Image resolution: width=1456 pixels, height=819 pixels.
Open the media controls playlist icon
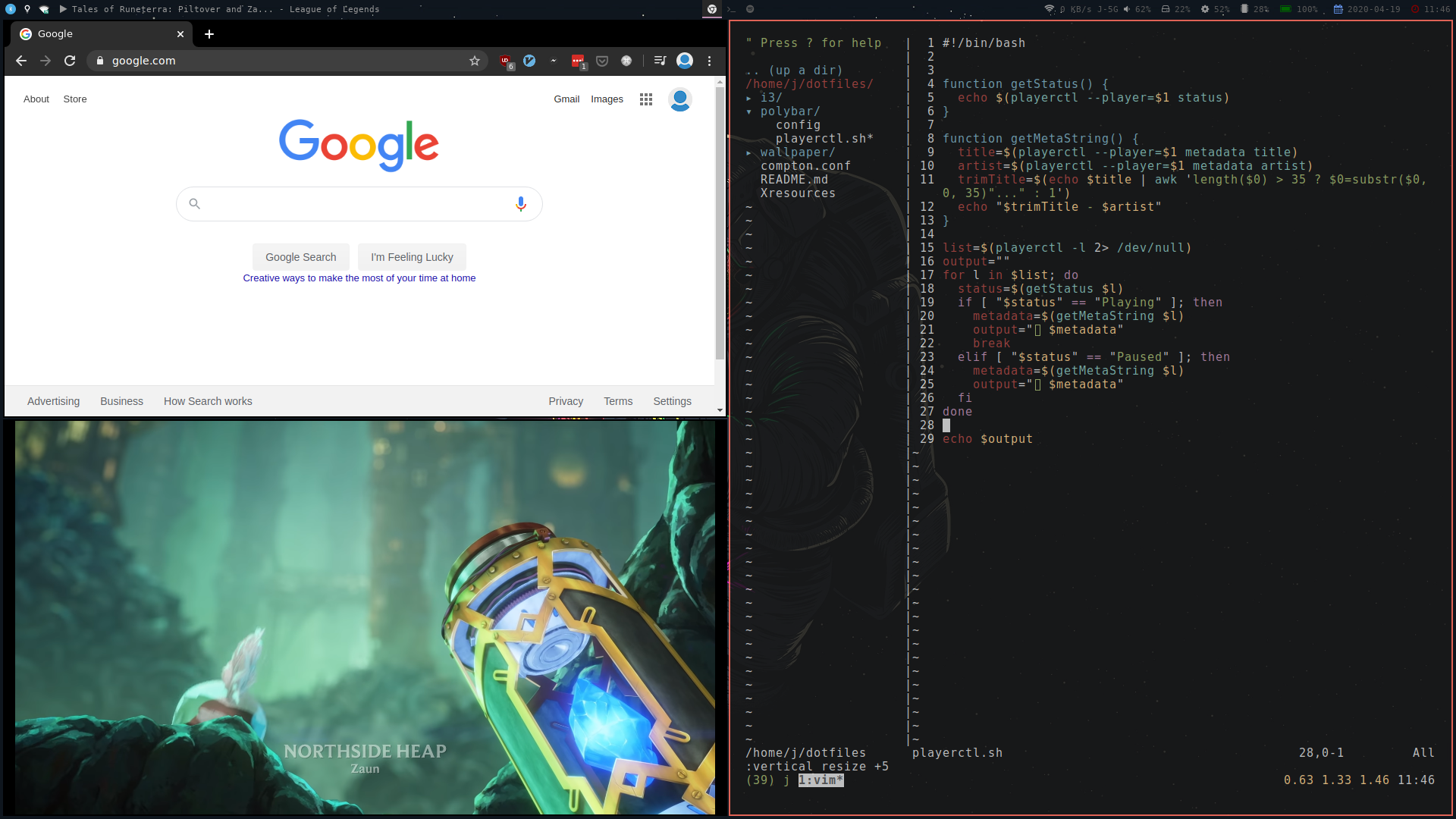[660, 61]
